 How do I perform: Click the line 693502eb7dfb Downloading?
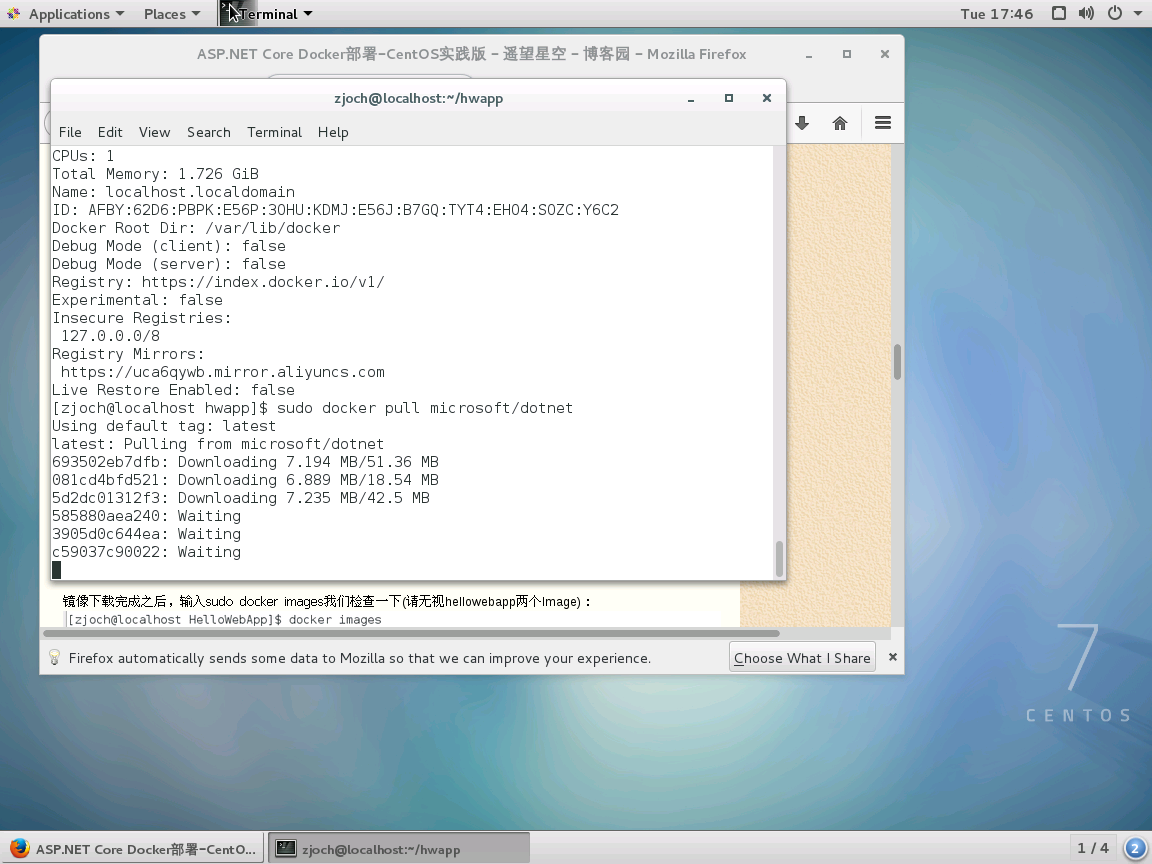(x=245, y=462)
